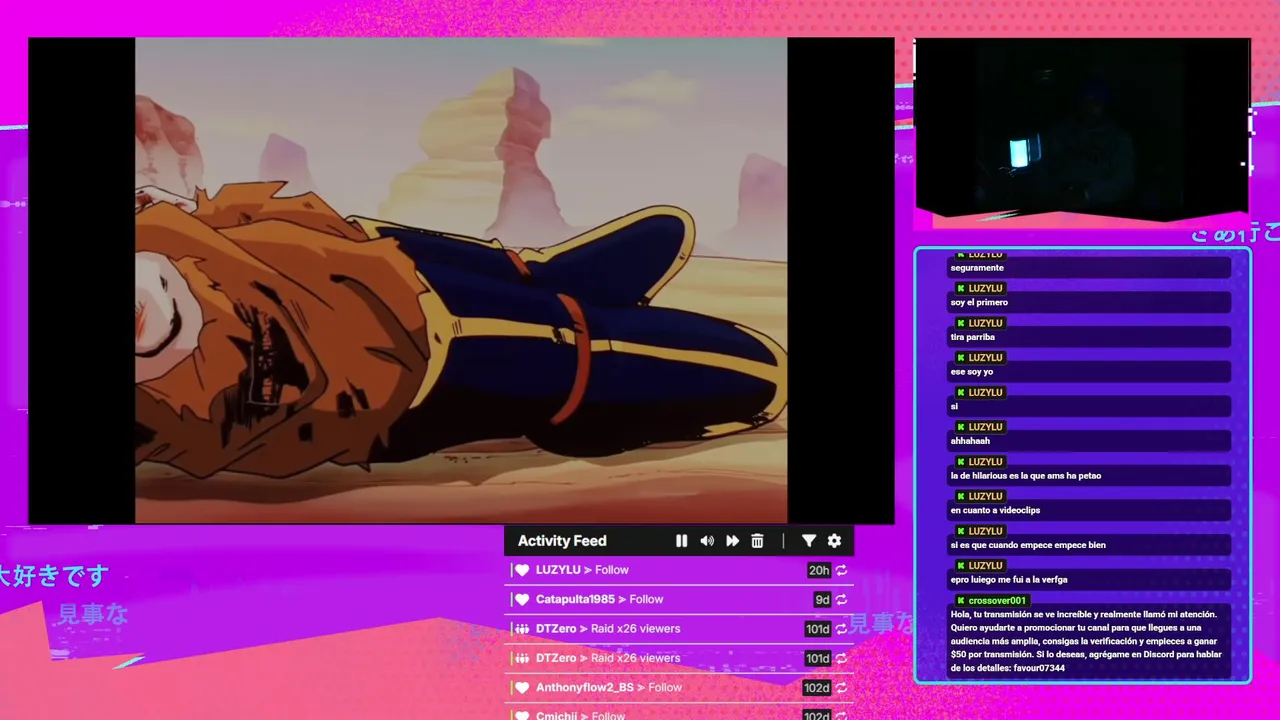The height and width of the screenshot is (720, 1280).
Task: Click message 'epro luego me fui a la verfga'
Action: (1009, 580)
